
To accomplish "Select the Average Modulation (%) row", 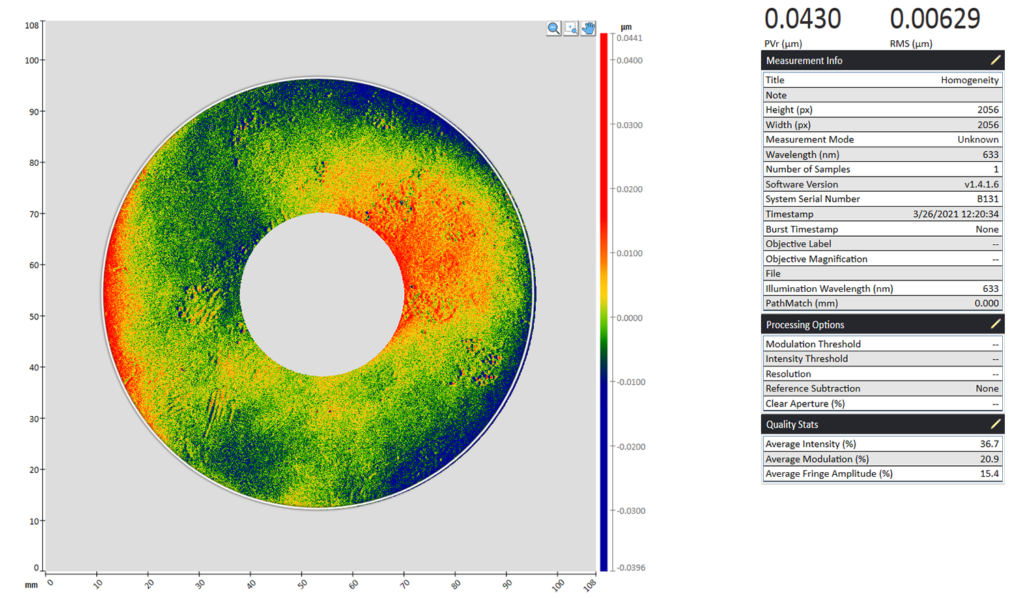I will click(x=880, y=458).
